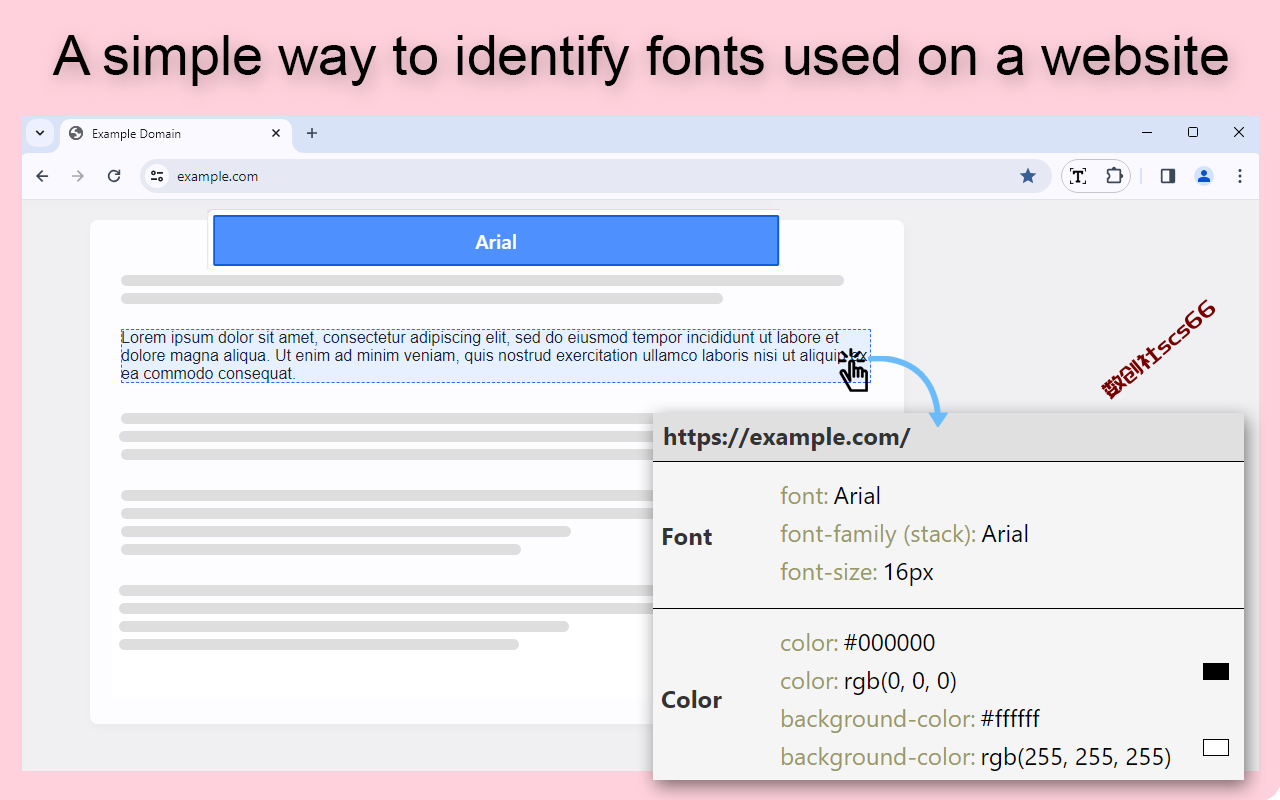
Task: Activate the font identifier extension icon
Action: coord(1078,176)
